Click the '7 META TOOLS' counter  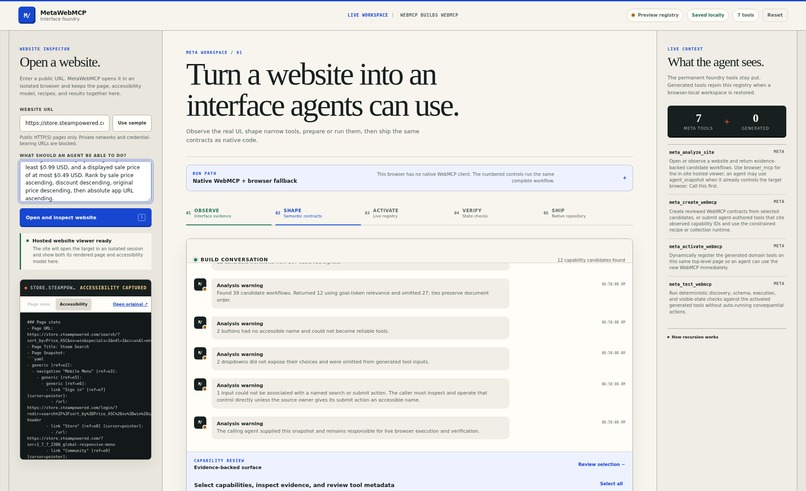tap(698, 122)
